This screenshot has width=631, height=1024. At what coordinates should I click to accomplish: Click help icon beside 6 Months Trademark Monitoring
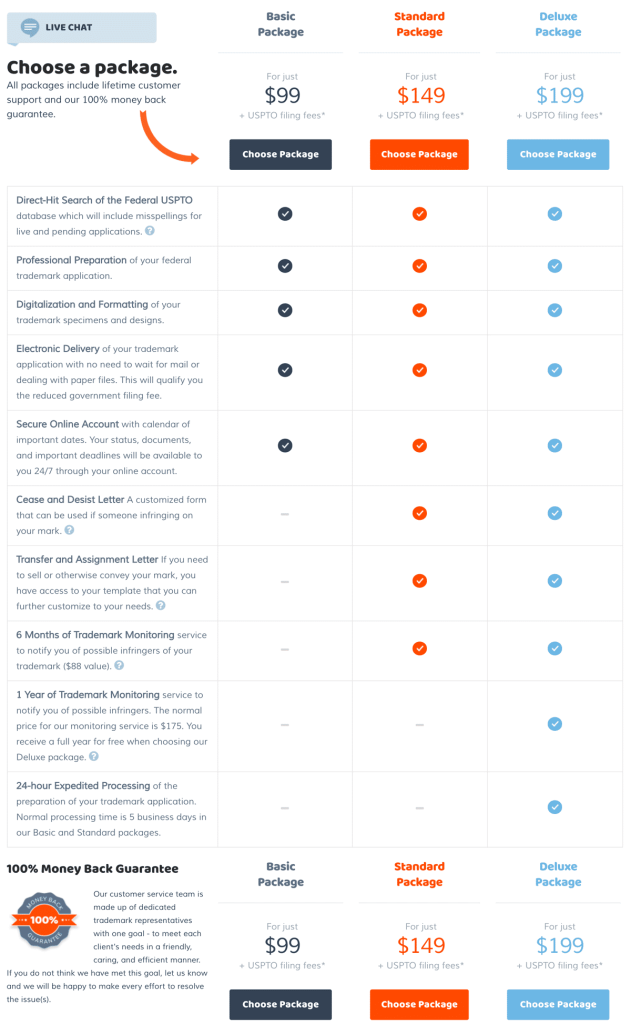click(119, 665)
